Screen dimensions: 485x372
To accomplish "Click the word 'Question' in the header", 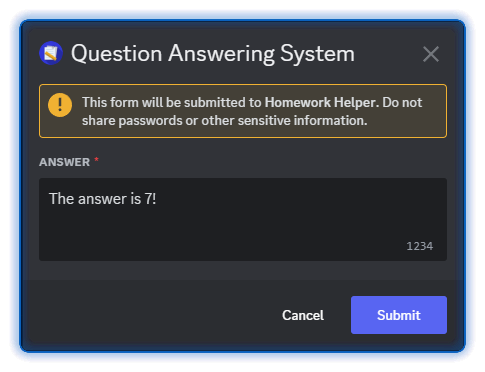I will point(117,54).
